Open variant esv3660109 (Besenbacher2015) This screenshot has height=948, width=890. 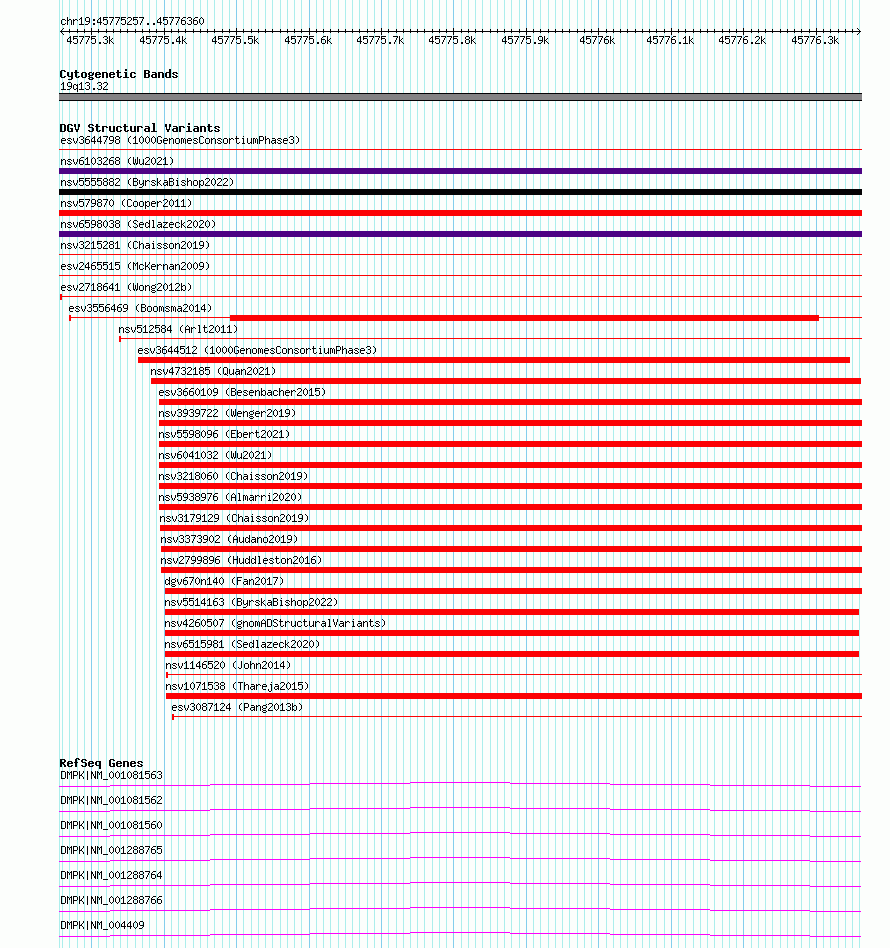coord(242,392)
